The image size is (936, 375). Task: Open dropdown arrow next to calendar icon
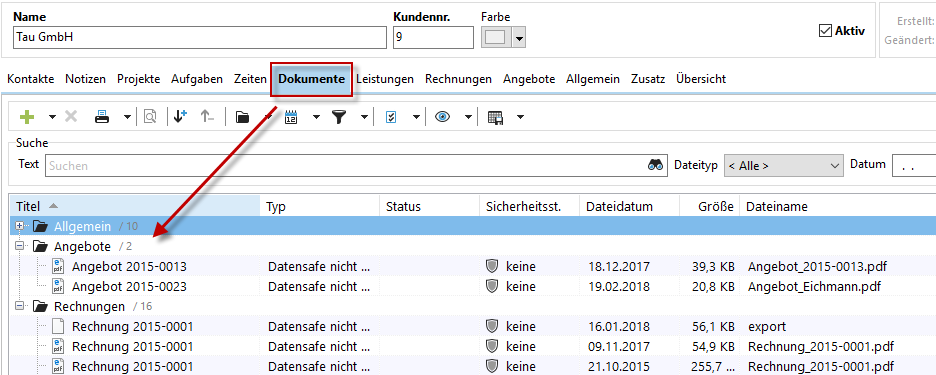(316, 117)
